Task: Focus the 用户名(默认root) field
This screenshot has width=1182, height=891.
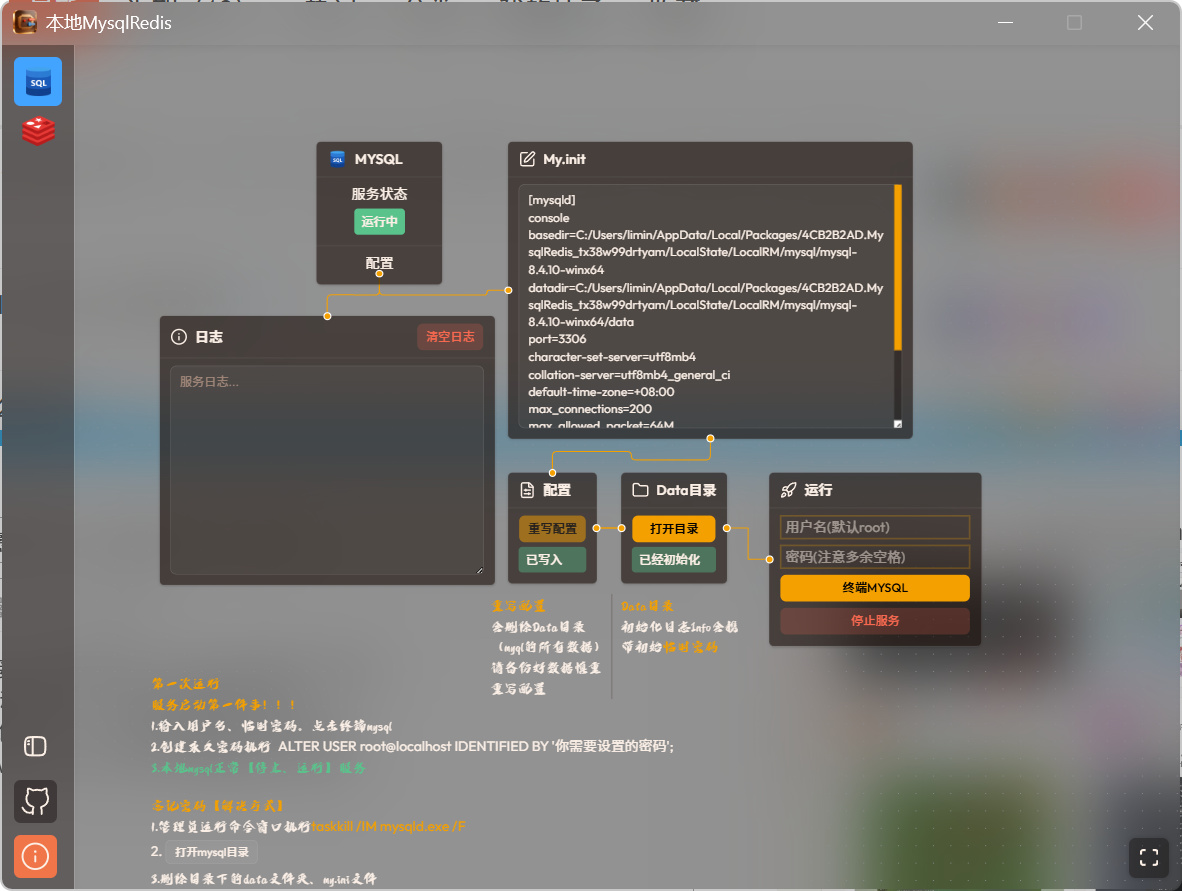Action: click(874, 527)
